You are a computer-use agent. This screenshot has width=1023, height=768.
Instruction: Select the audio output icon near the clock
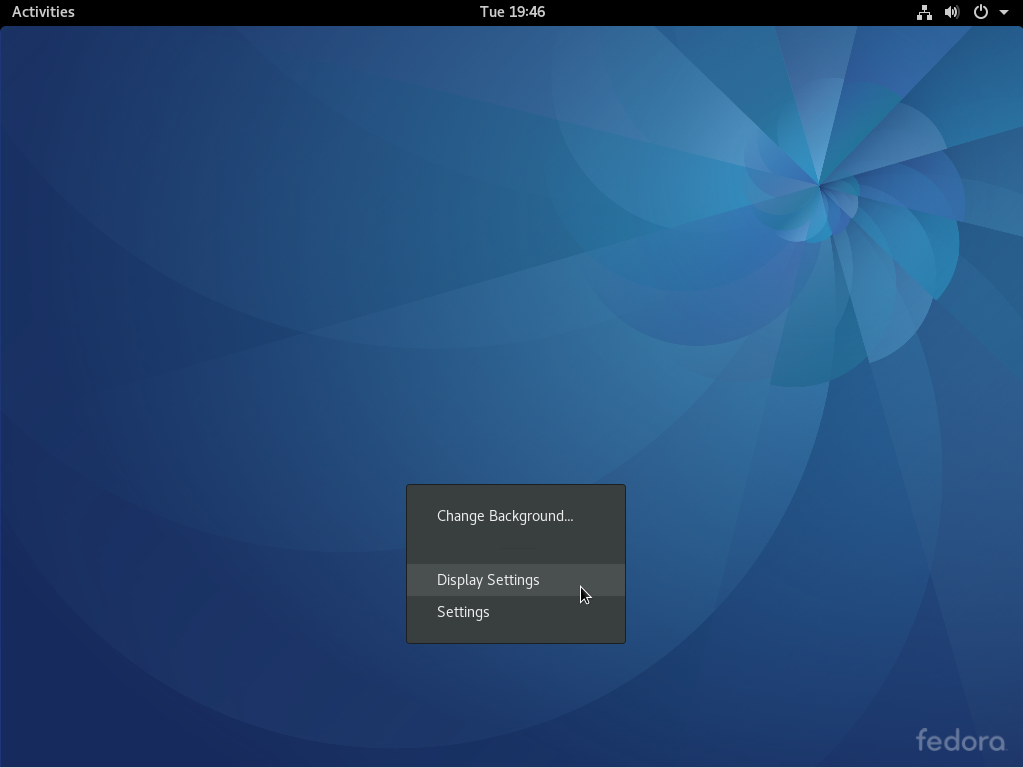tap(950, 12)
